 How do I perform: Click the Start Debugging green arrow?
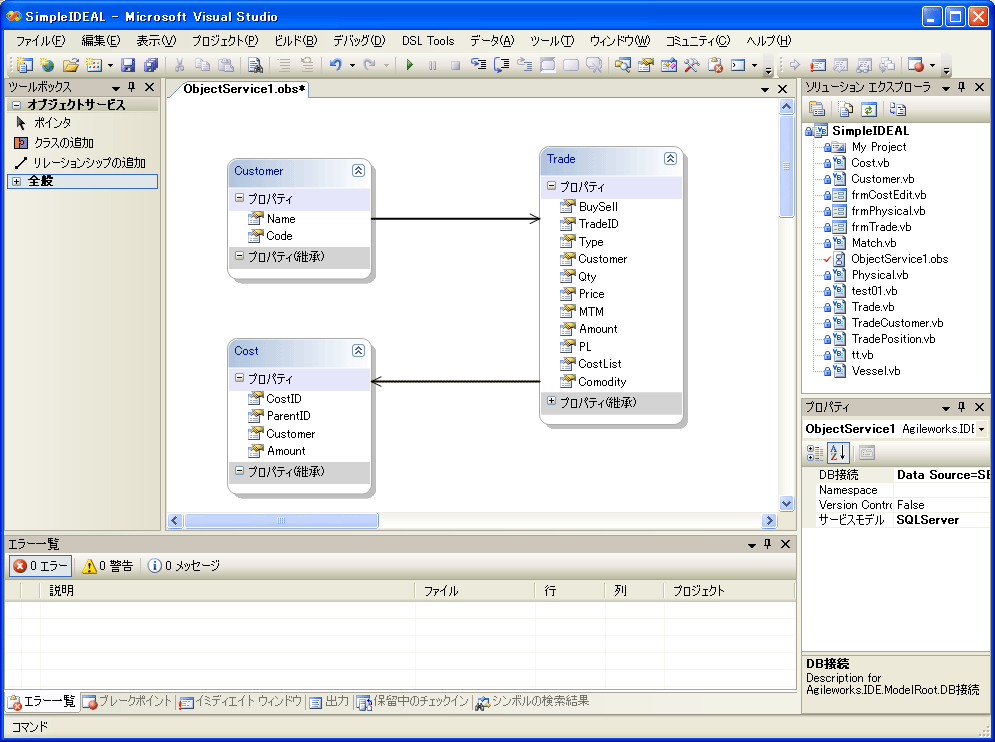pos(410,65)
